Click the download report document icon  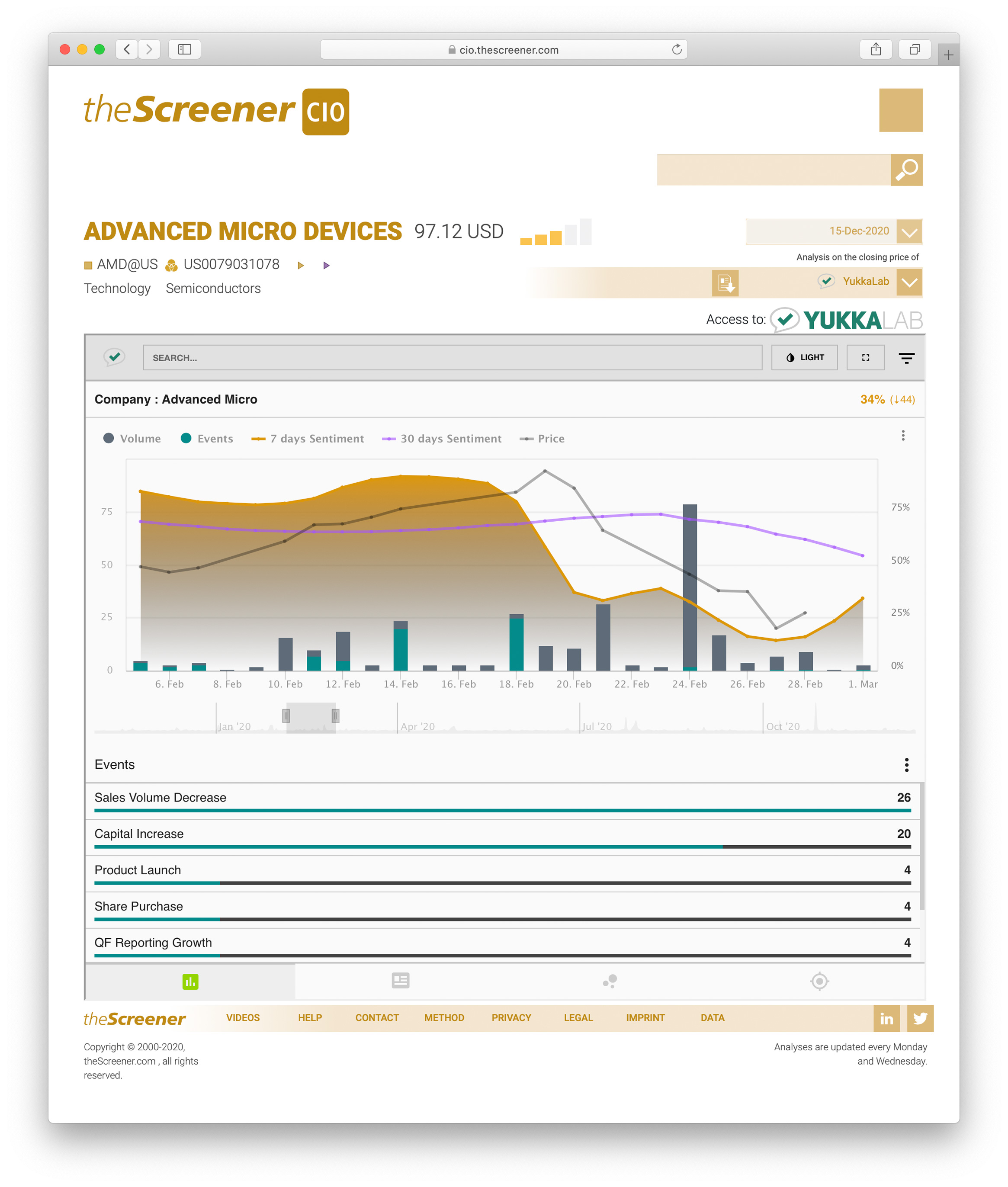pyautogui.click(x=725, y=283)
